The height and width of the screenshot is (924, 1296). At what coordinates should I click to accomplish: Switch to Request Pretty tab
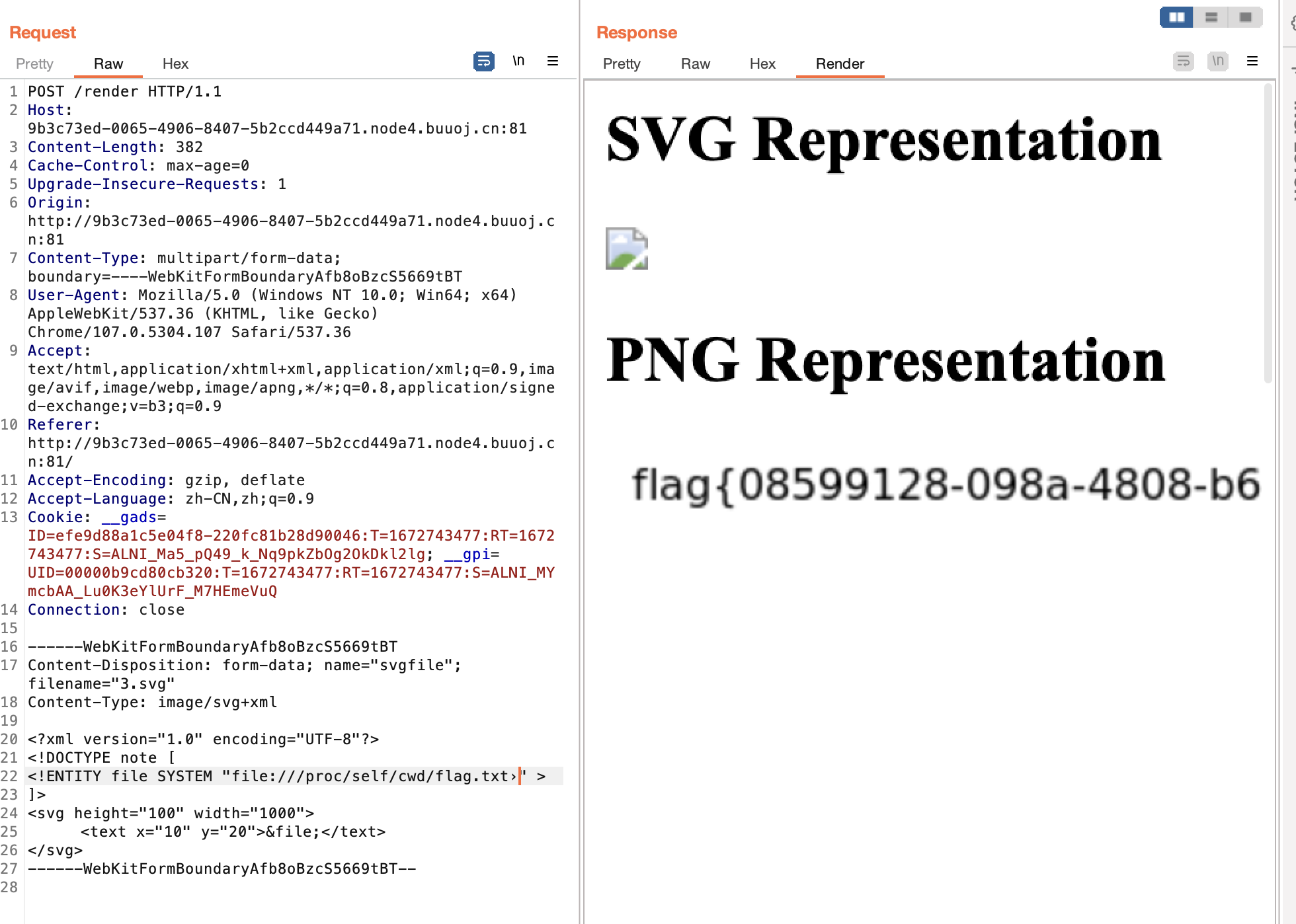34,63
